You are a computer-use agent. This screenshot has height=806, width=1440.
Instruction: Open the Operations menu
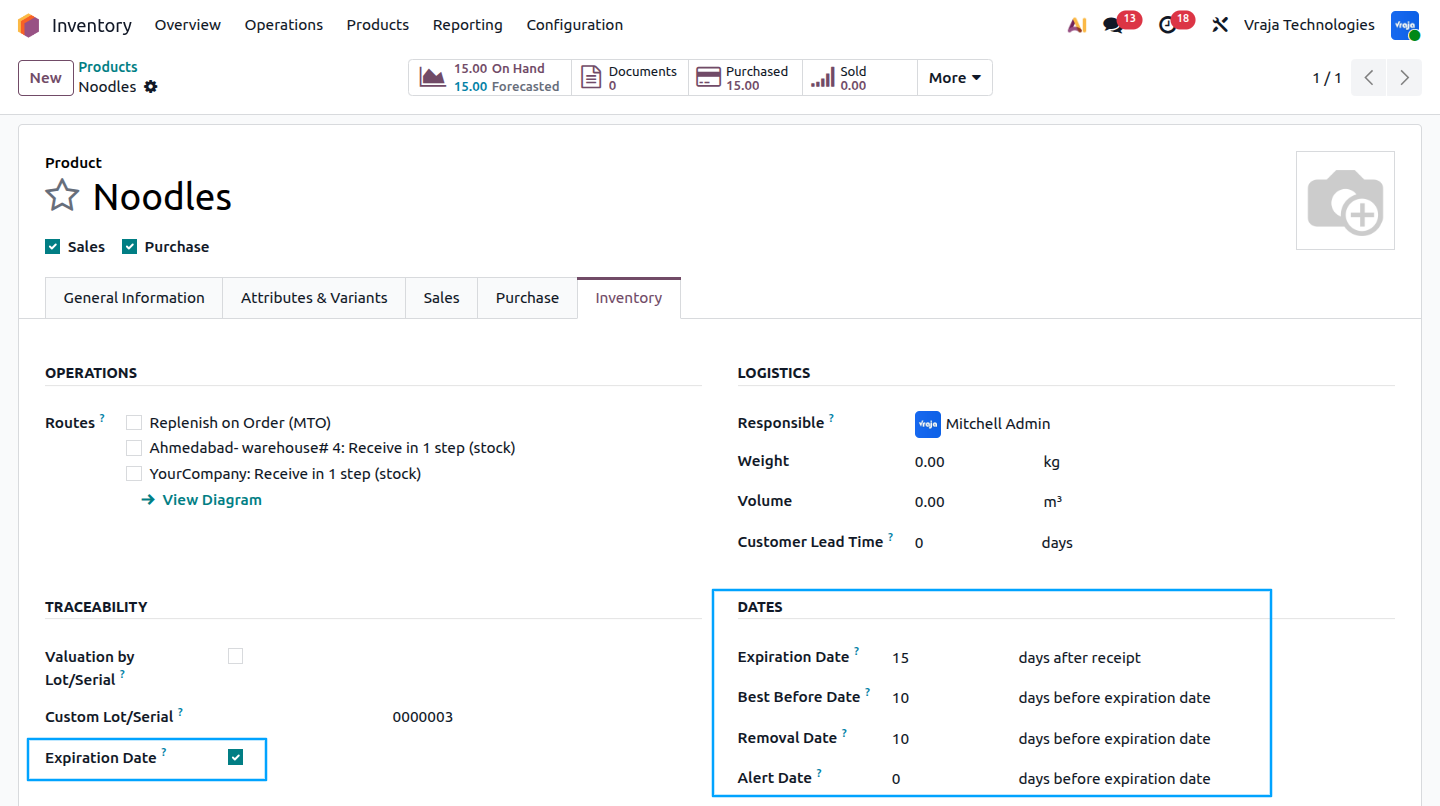click(x=284, y=25)
